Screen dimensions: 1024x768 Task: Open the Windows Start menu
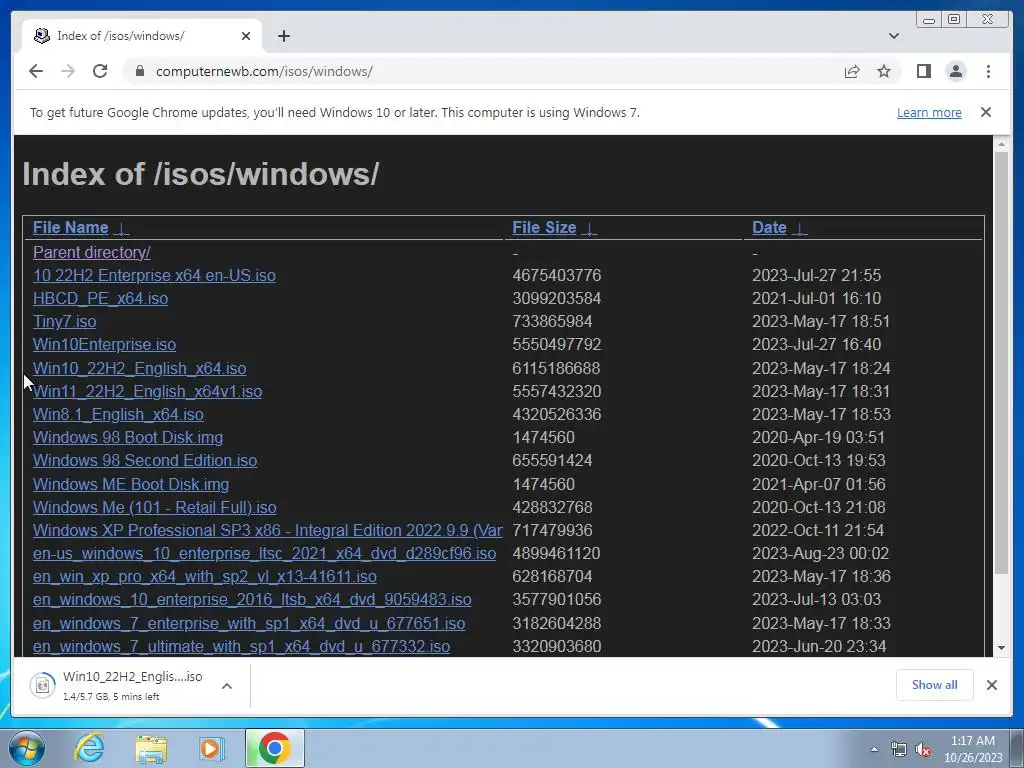click(26, 748)
